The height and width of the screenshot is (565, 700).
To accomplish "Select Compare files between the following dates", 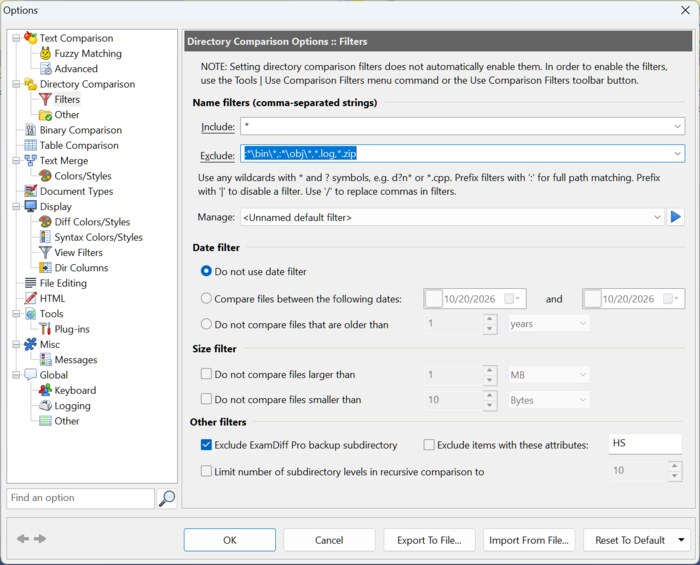I will point(206,299).
